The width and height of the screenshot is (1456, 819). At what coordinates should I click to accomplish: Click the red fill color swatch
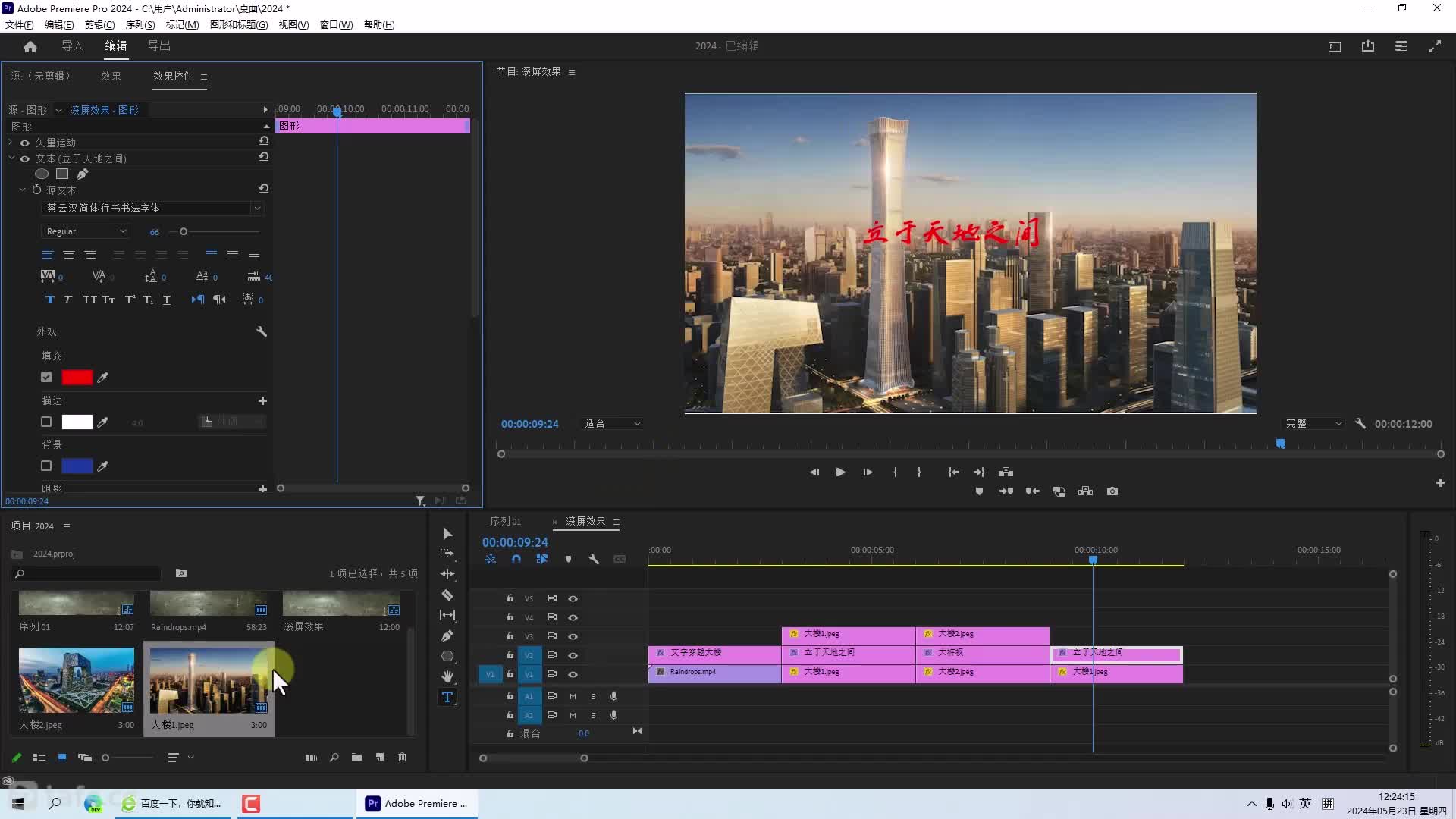click(x=77, y=377)
